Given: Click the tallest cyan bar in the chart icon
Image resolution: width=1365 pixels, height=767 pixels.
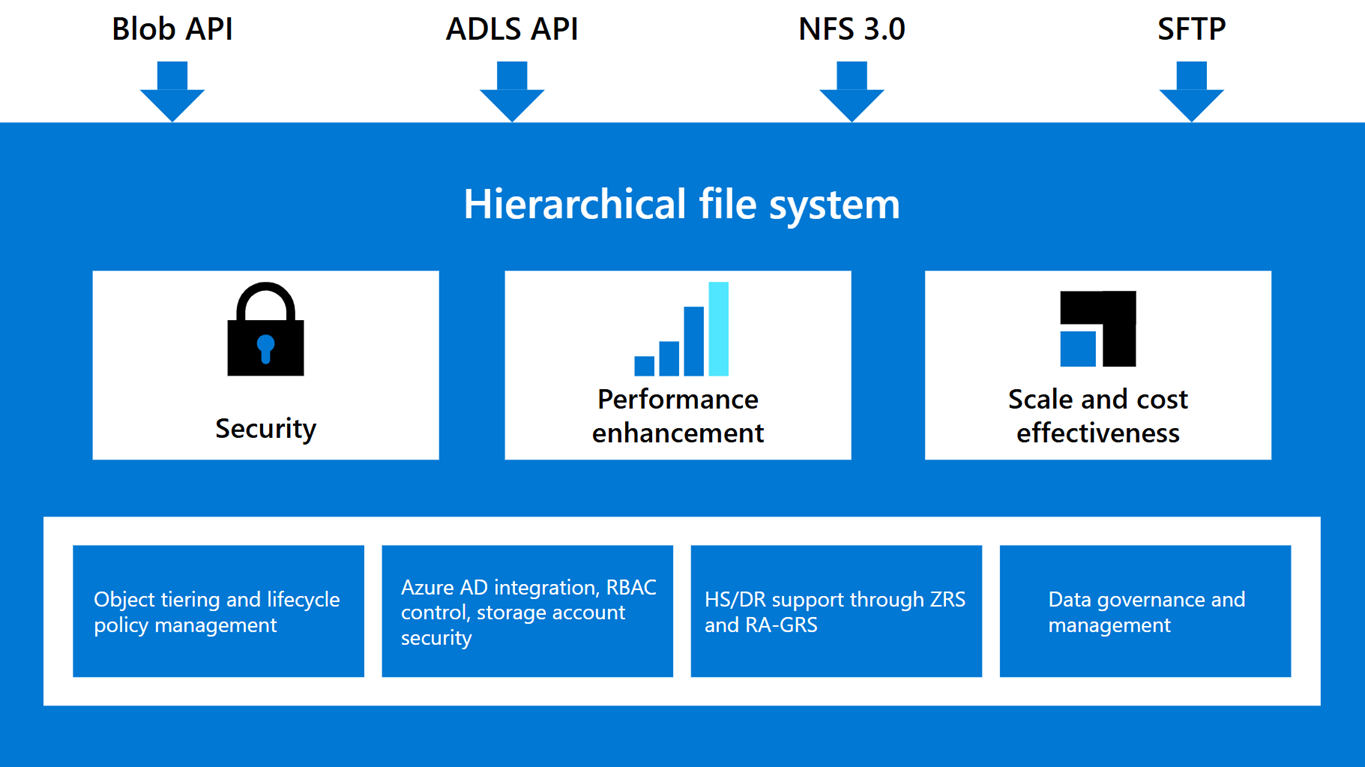Looking at the screenshot, I should click(716, 330).
